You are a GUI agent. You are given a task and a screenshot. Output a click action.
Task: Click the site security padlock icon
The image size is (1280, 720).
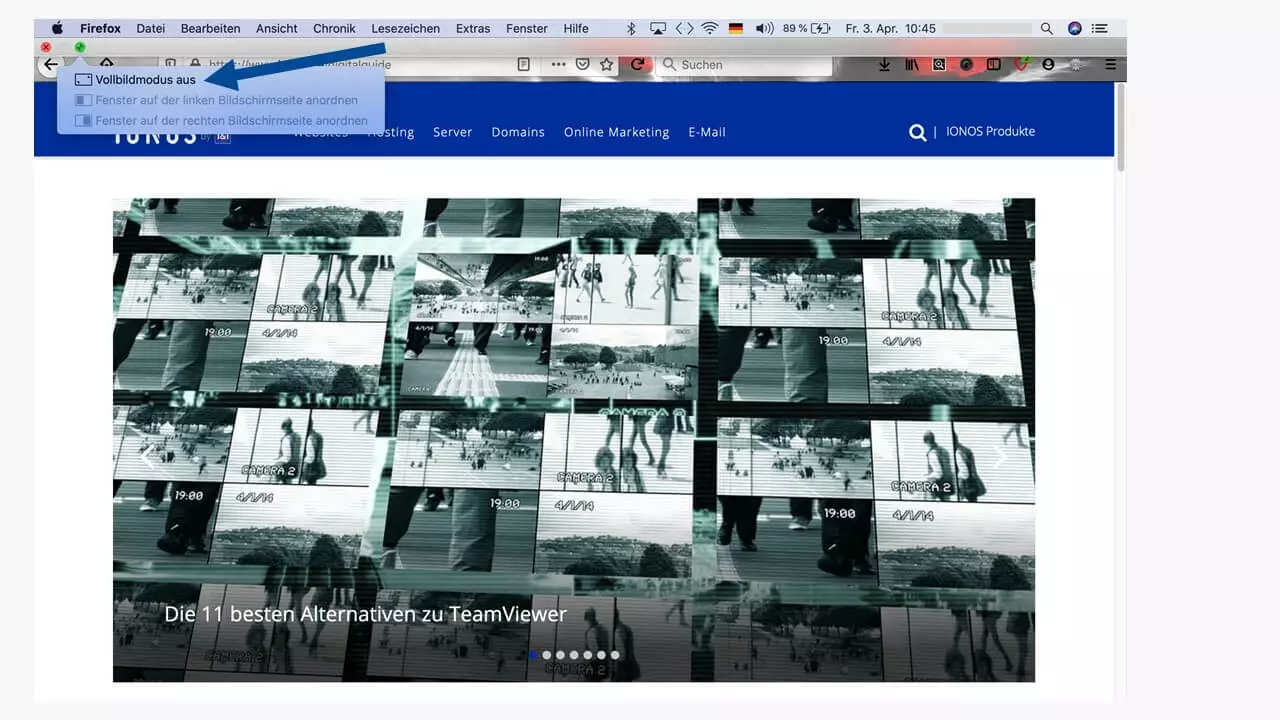(x=195, y=65)
